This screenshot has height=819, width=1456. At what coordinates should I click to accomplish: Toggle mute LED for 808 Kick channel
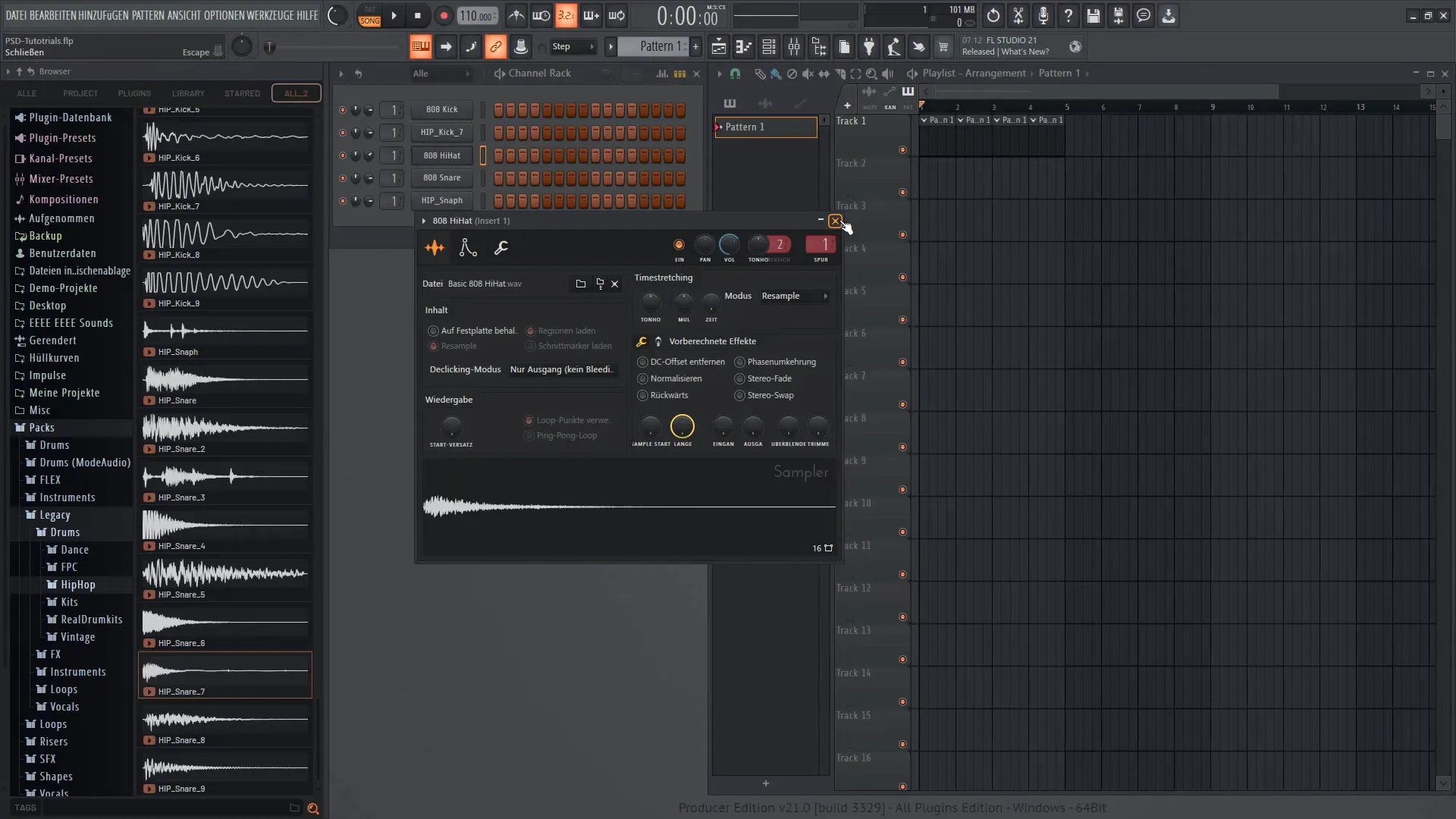[x=342, y=110]
